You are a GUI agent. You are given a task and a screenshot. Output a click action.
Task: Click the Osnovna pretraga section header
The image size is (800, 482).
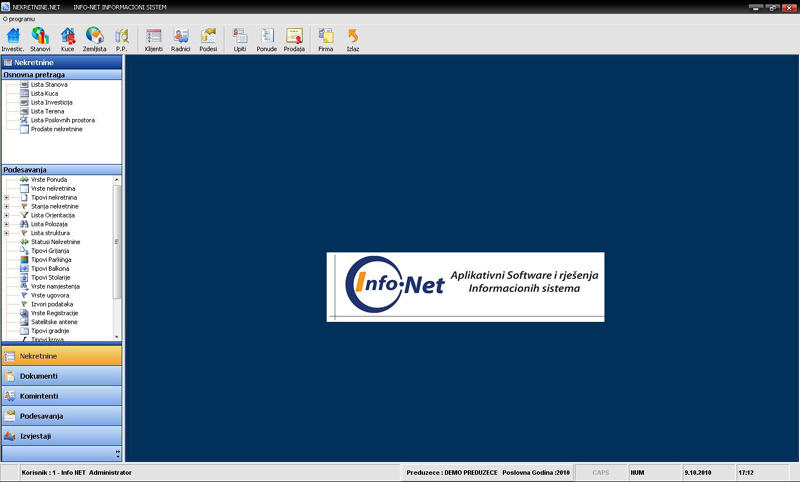point(62,74)
